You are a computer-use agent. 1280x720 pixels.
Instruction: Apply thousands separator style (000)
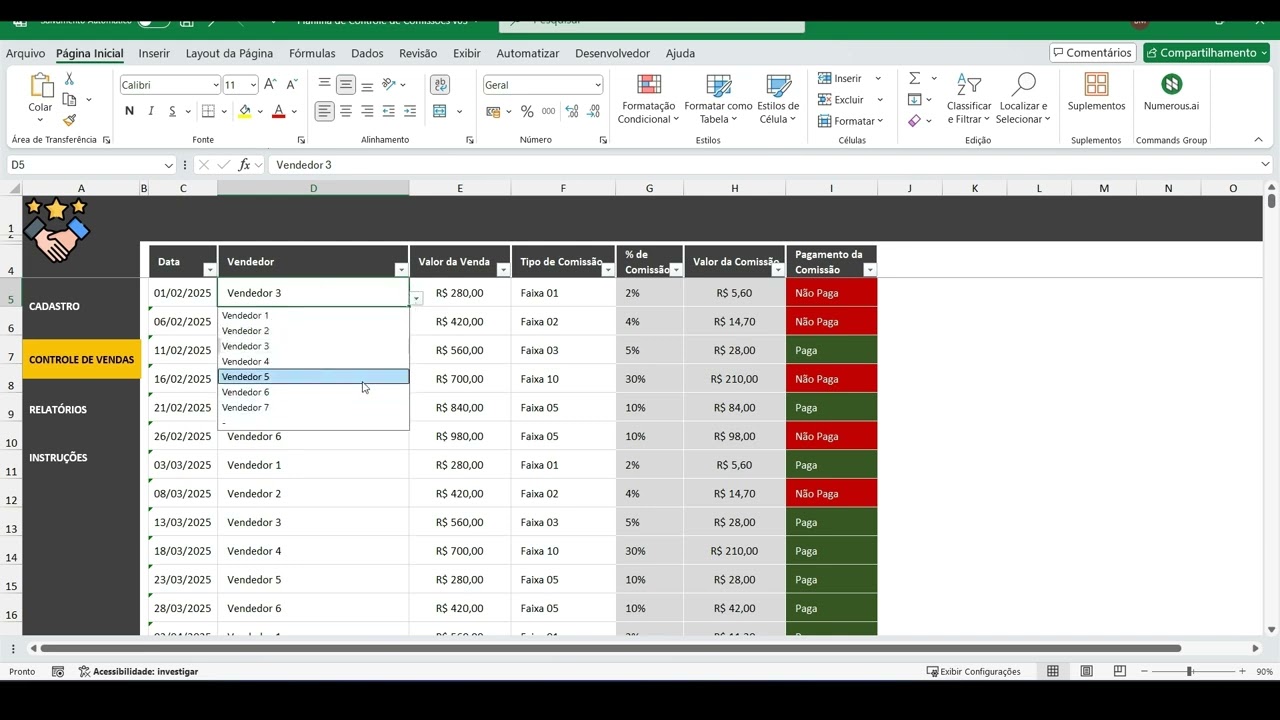pyautogui.click(x=548, y=111)
